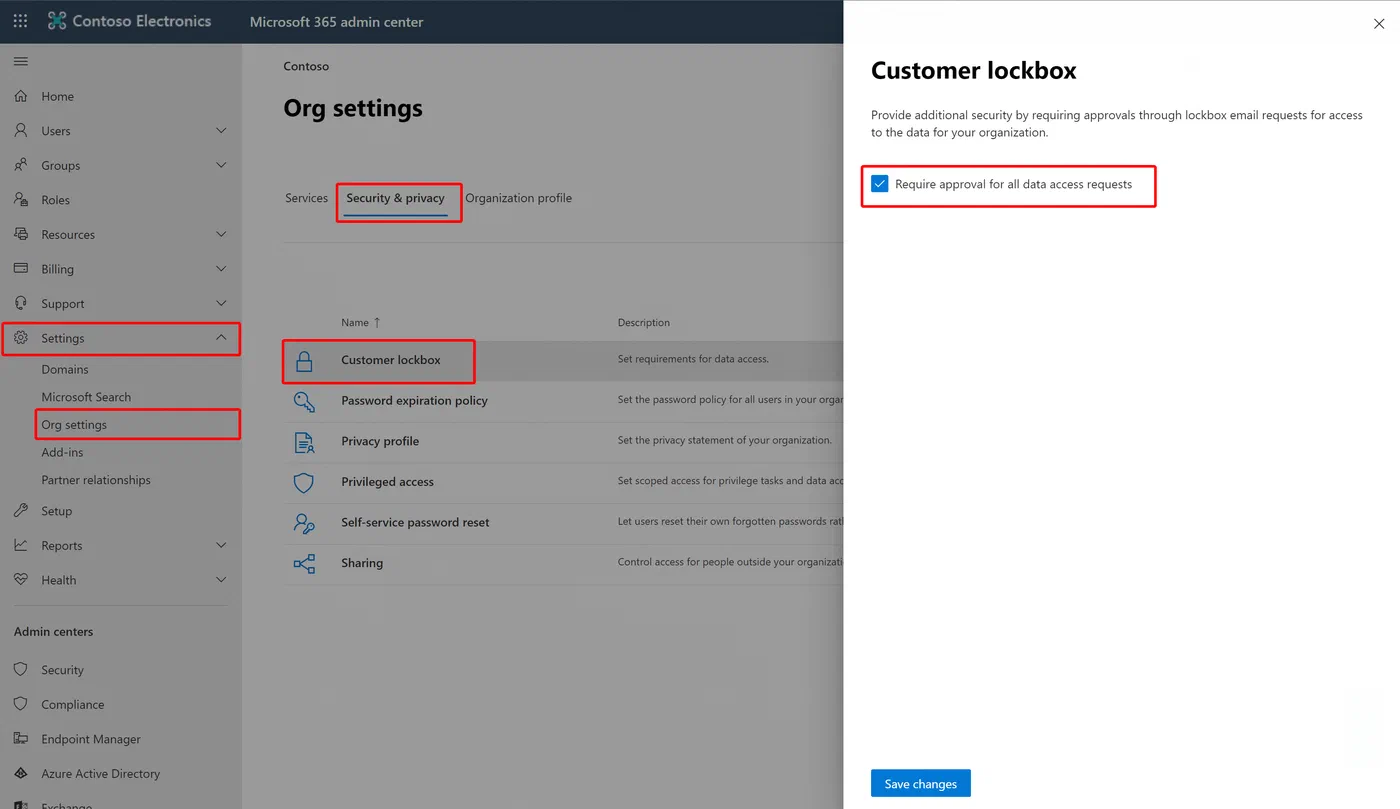Collapse the navigation hamburger menu
This screenshot has height=809, width=1400.
[21, 62]
